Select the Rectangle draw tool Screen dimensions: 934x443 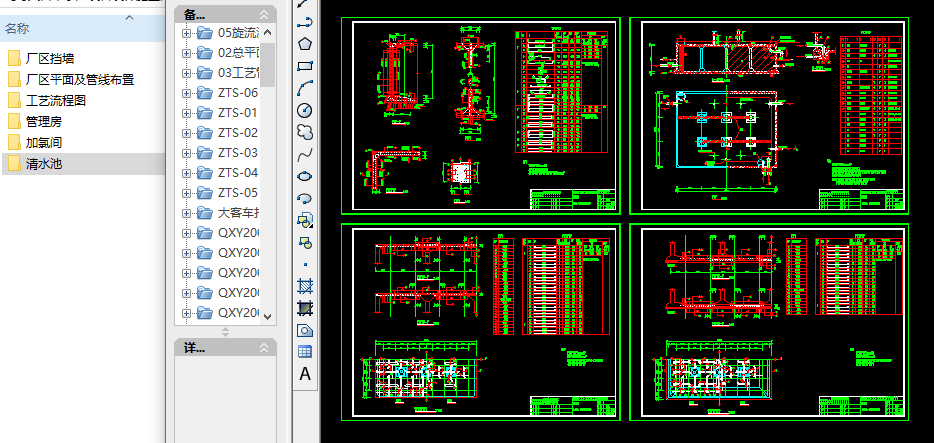(x=305, y=67)
